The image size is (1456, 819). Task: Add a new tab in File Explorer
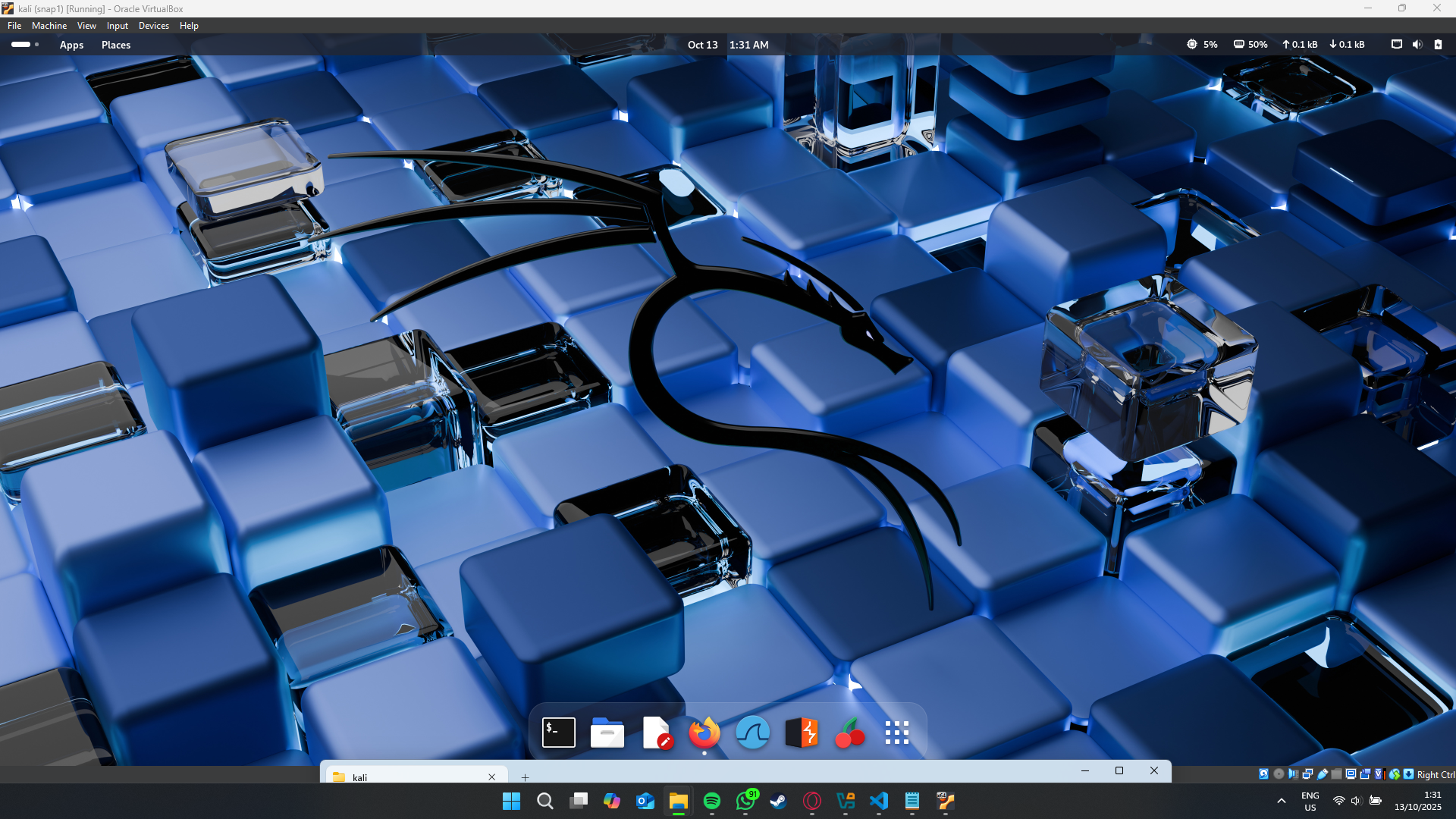pyautogui.click(x=525, y=777)
